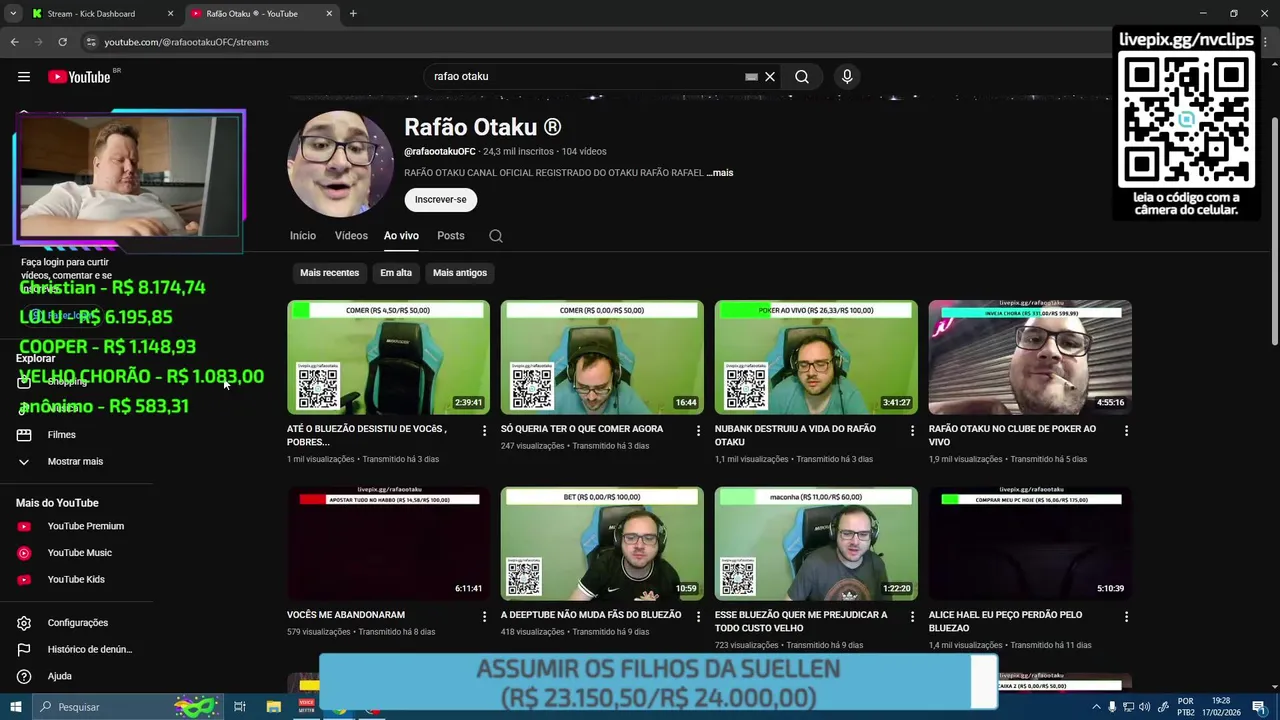The image size is (1280, 720).
Task: Open the YouTube hamburger guide menu
Action: [24, 77]
